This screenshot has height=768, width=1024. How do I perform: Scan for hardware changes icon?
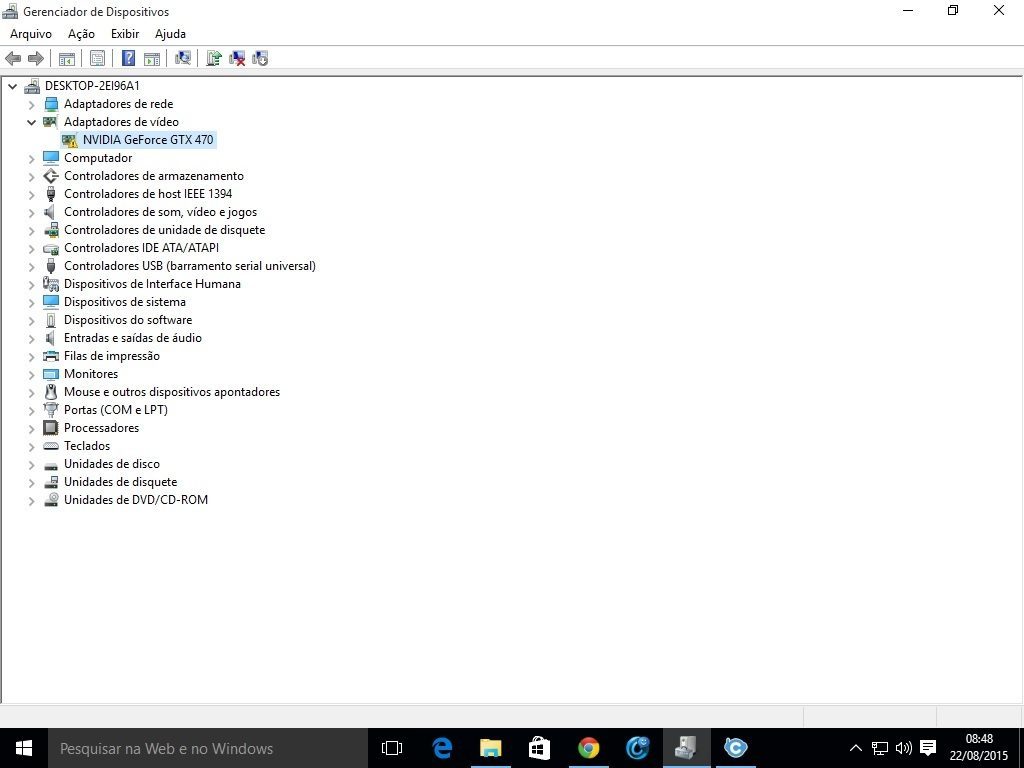[183, 59]
